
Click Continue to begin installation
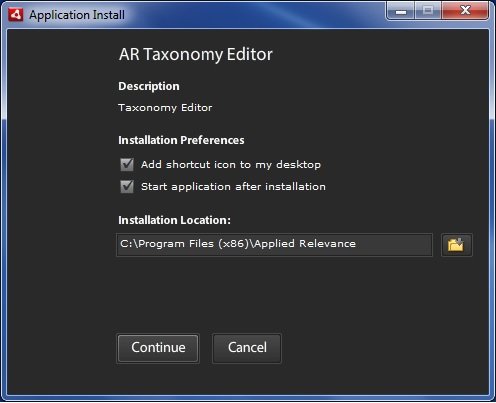[158, 348]
